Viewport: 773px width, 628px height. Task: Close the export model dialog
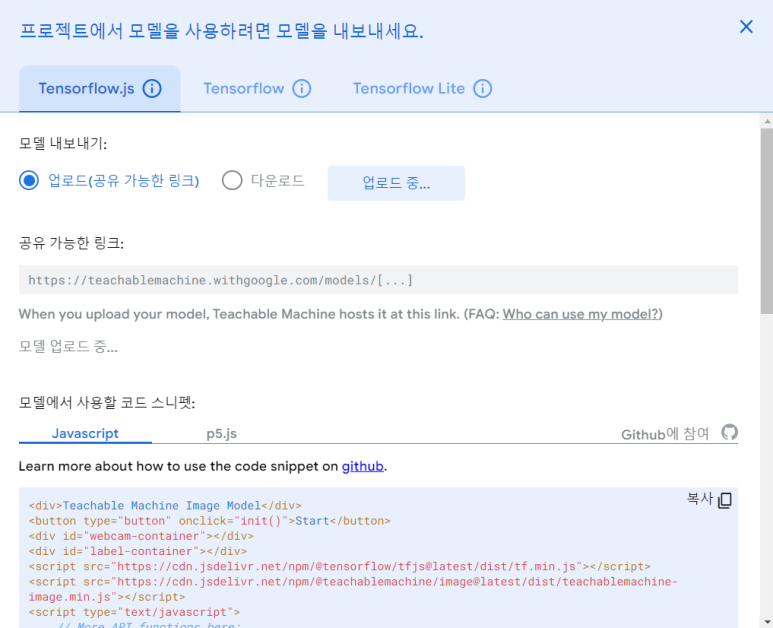[746, 27]
